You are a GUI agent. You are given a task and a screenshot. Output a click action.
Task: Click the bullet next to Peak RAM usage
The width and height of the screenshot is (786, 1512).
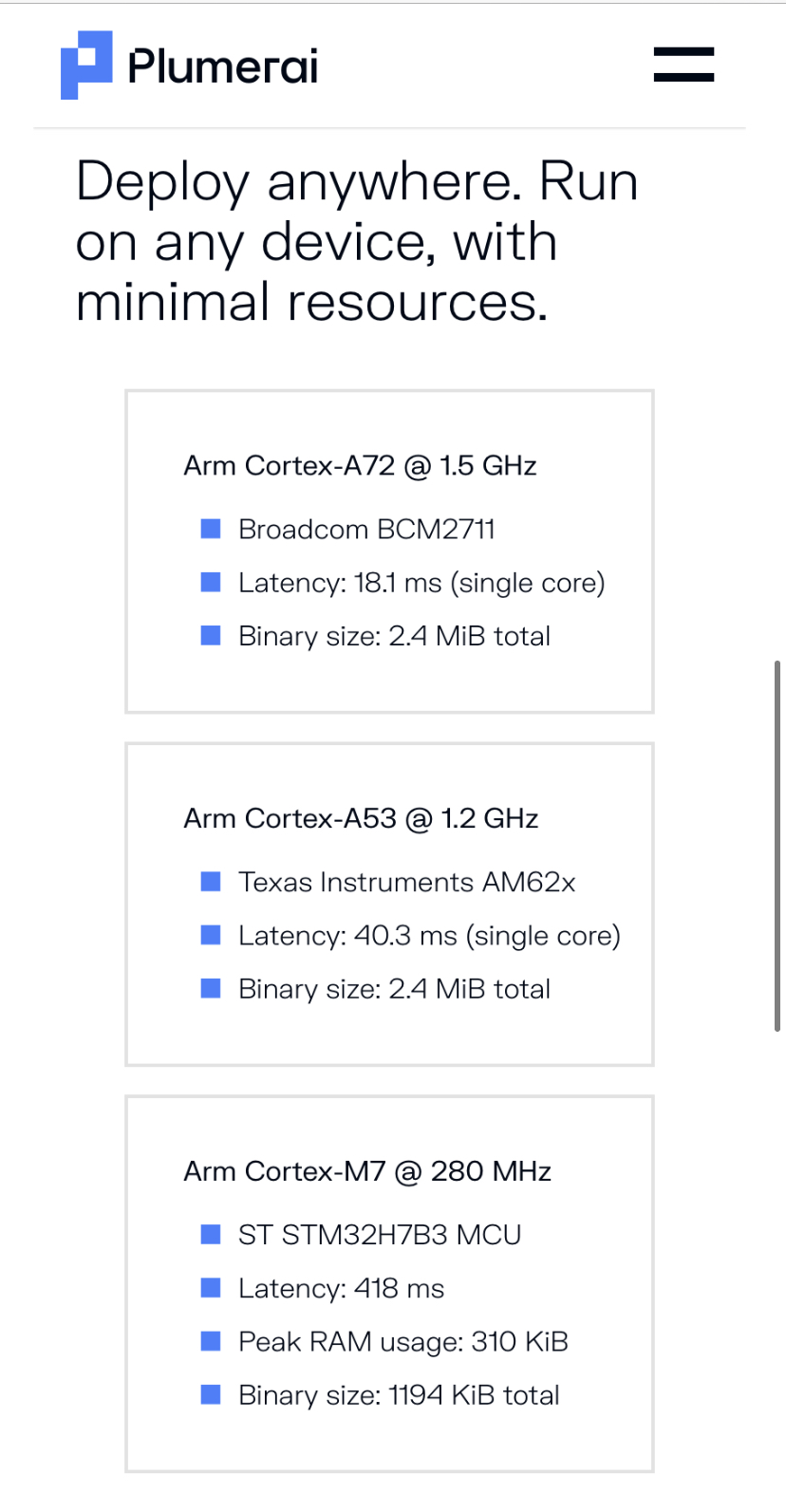click(211, 1341)
